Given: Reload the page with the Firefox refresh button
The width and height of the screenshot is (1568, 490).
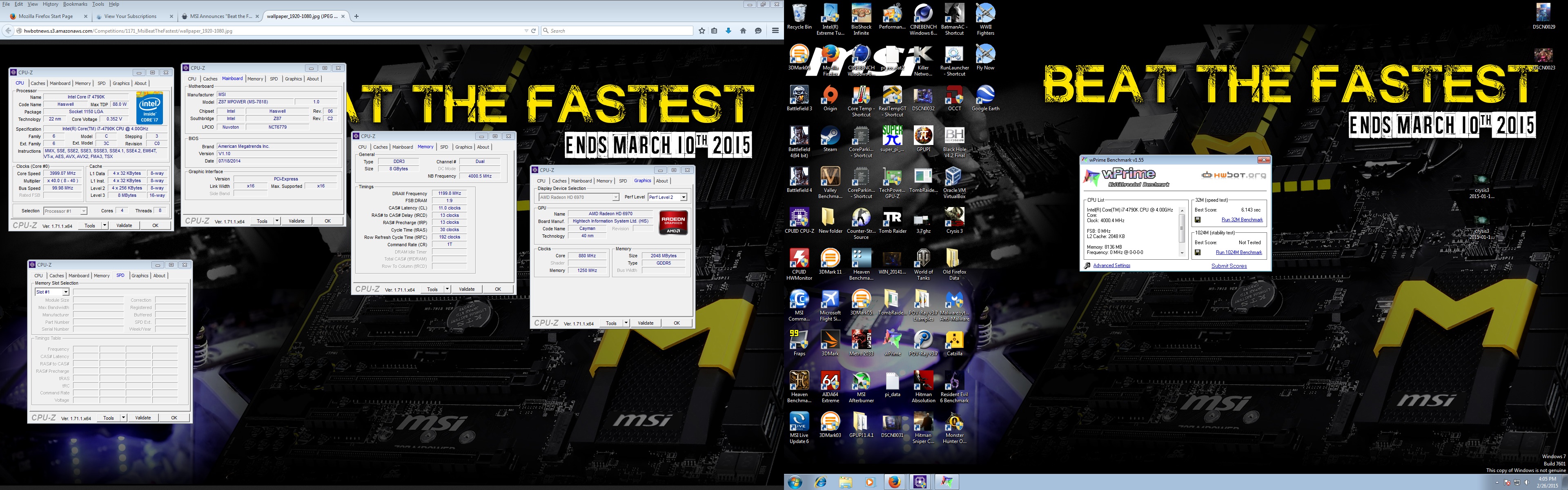Looking at the screenshot, I should (x=534, y=31).
